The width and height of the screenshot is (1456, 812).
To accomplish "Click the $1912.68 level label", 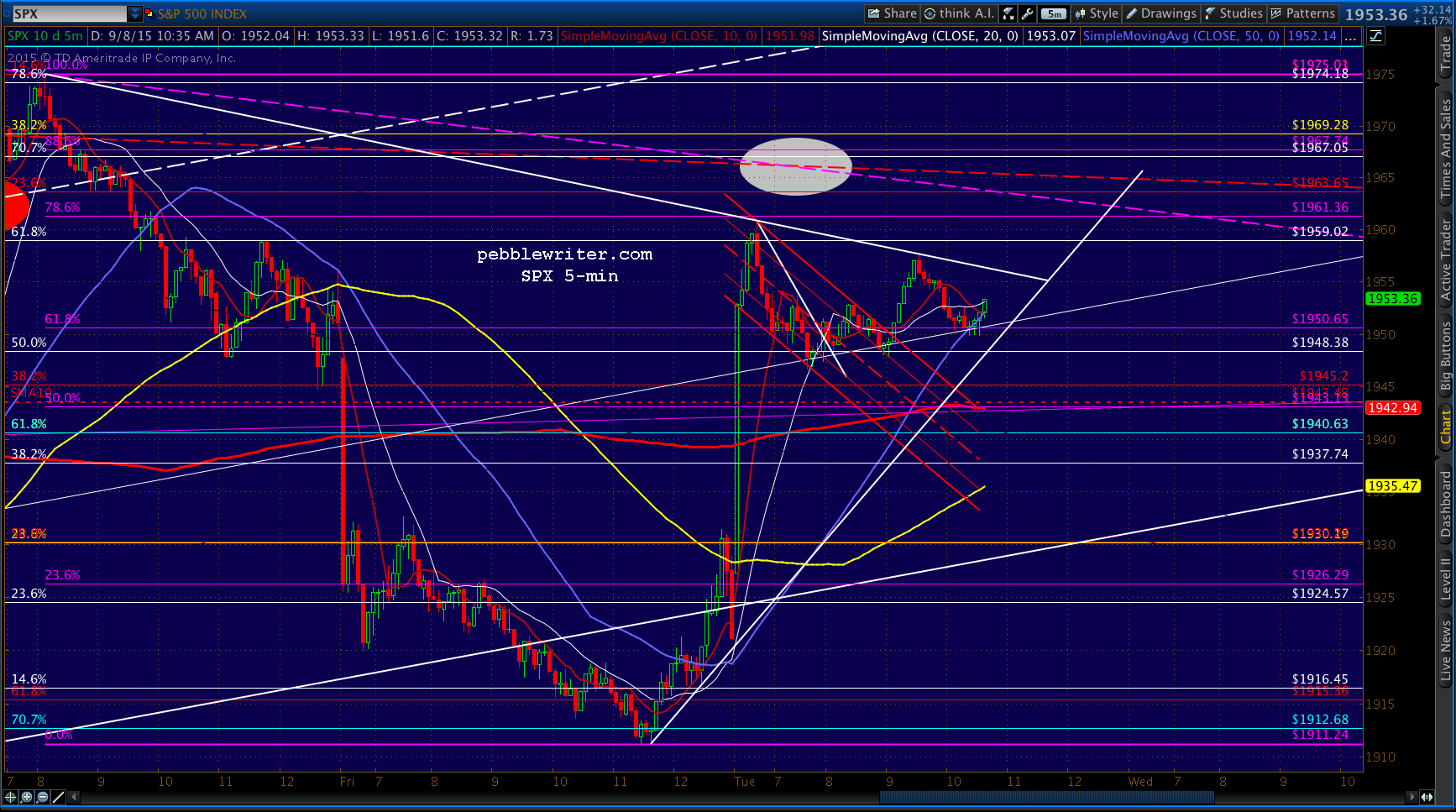I will (1320, 720).
